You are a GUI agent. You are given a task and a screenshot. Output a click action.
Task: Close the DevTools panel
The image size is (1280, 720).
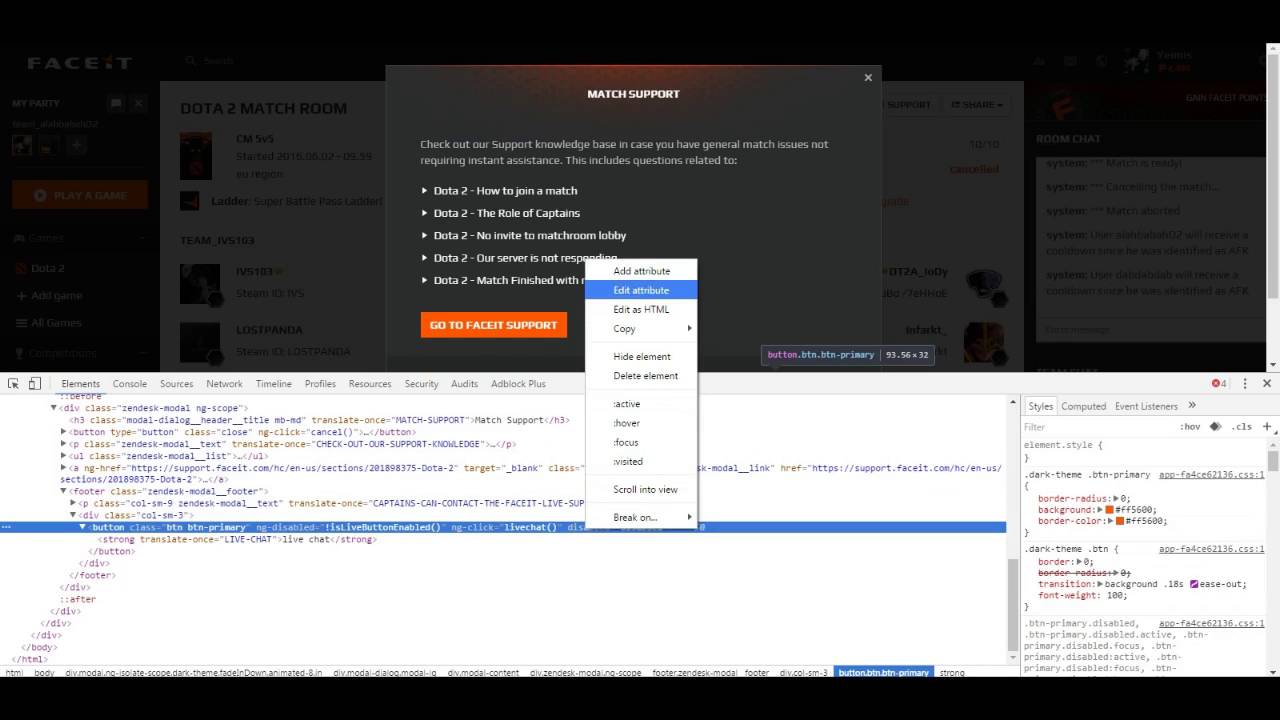point(1266,384)
